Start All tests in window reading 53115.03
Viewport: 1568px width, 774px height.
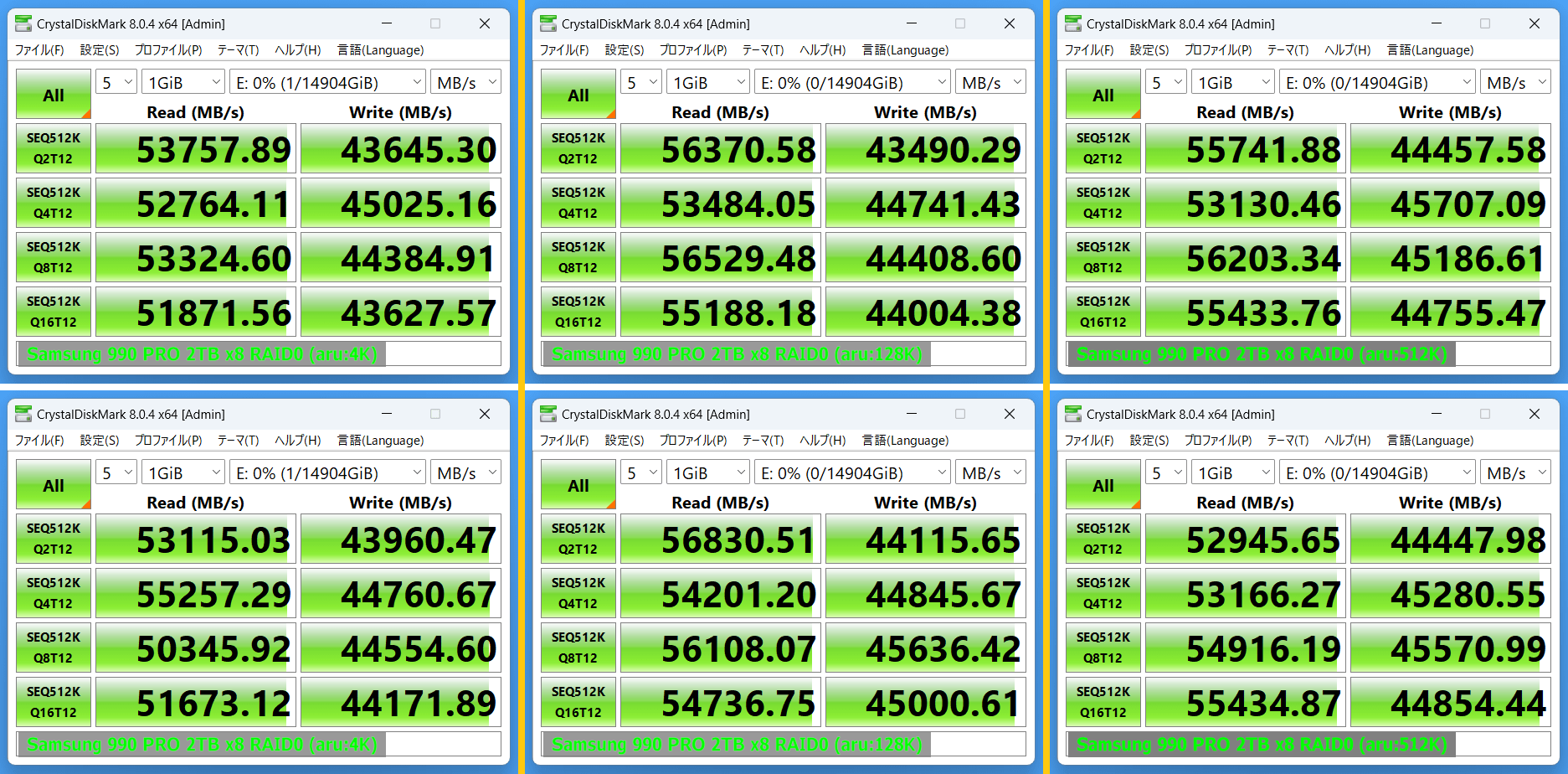[54, 484]
